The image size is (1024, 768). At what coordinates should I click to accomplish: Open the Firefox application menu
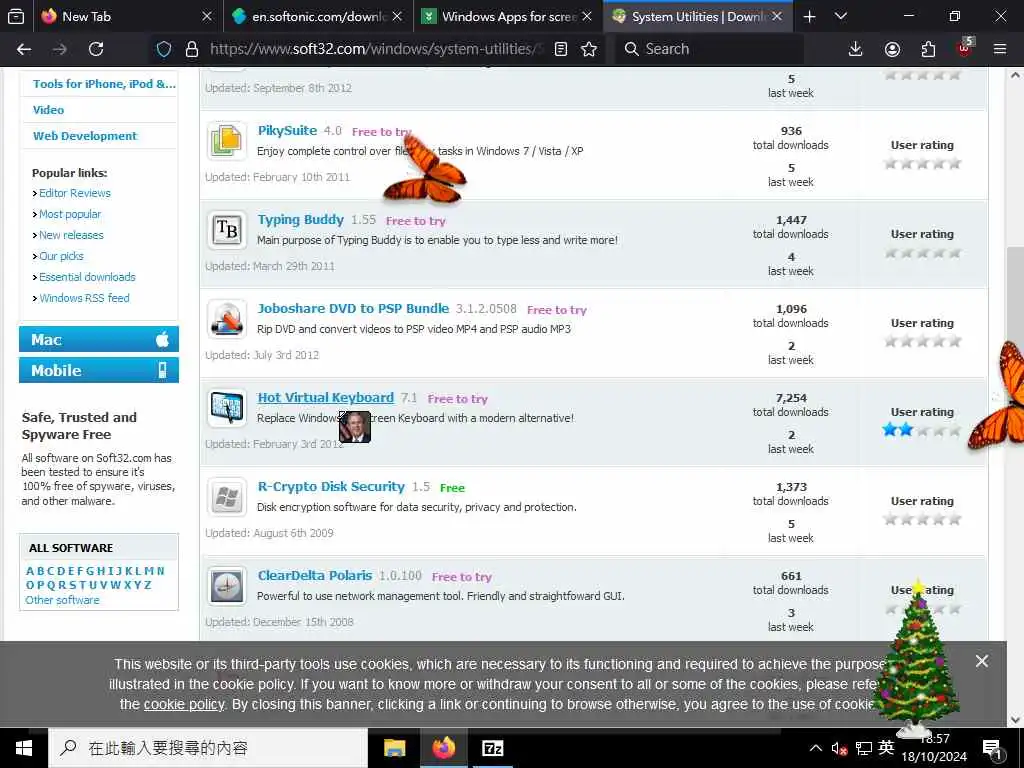[x=1000, y=49]
